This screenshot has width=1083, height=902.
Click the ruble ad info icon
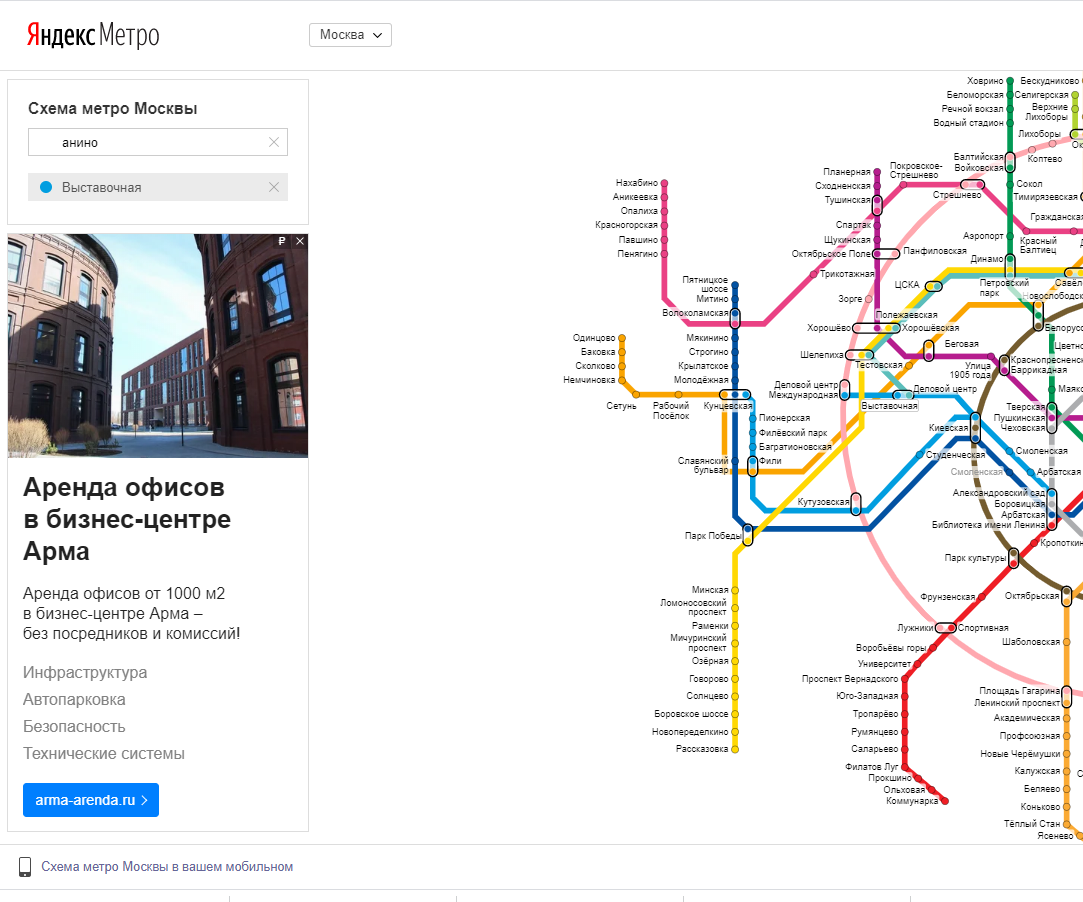[x=282, y=241]
